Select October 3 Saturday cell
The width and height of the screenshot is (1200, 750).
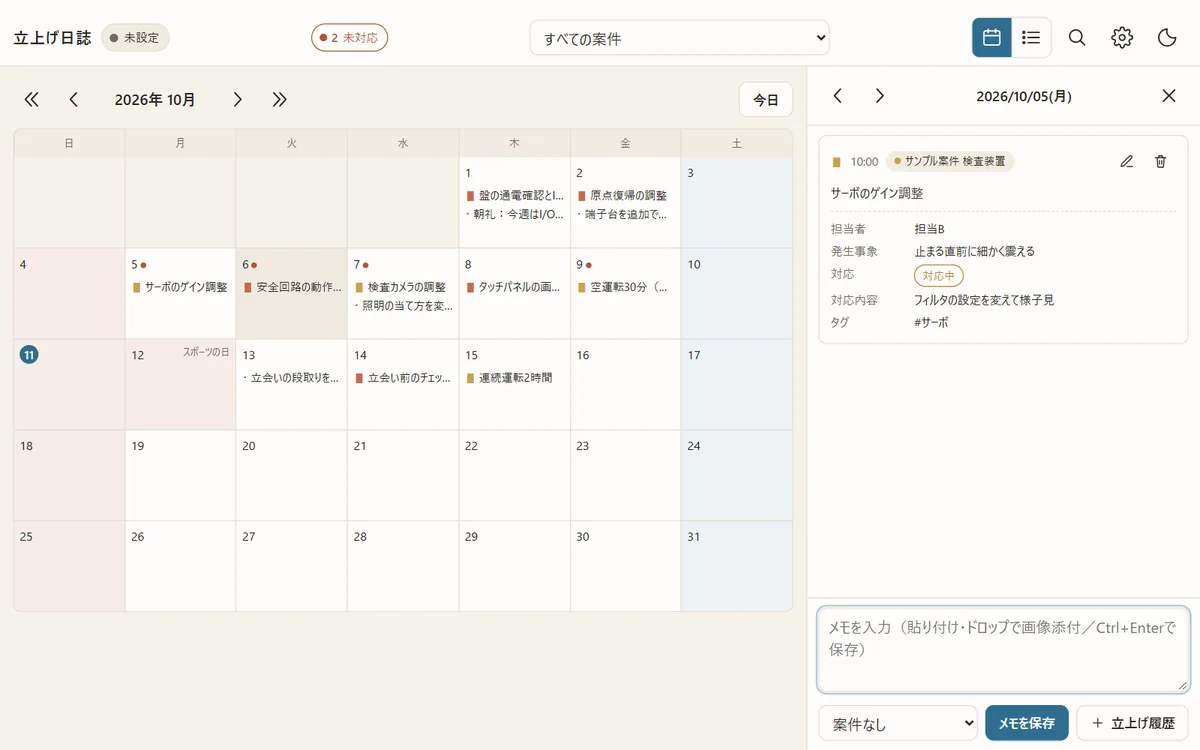[x=737, y=202]
